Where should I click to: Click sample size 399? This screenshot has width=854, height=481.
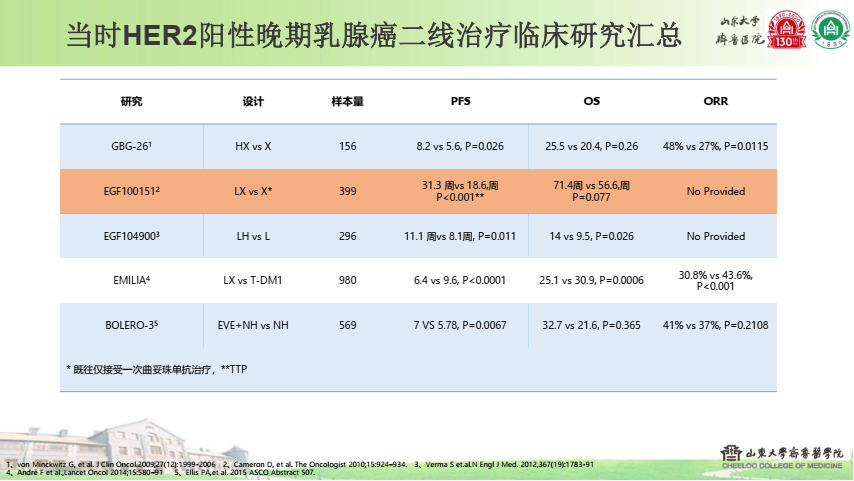point(347,191)
